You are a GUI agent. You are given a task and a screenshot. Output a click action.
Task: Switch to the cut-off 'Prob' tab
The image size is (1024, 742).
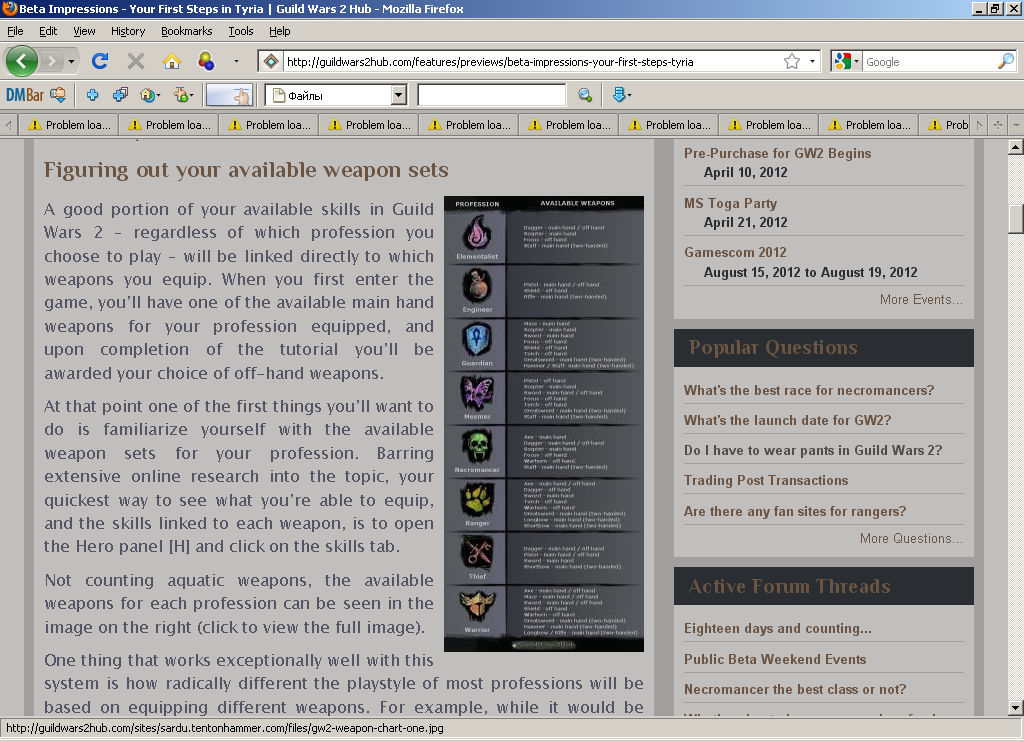(x=946, y=125)
